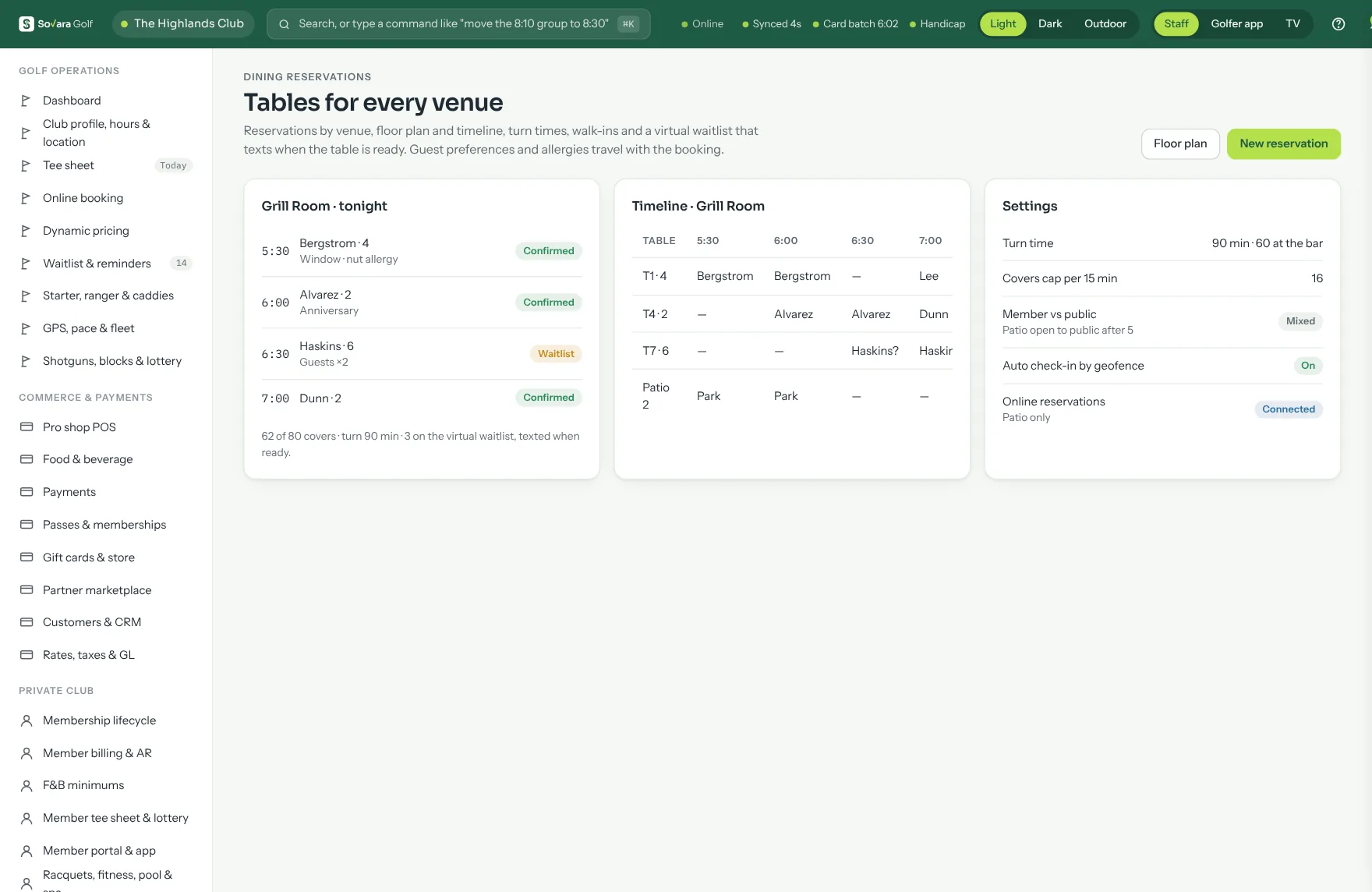Select the Bergstrom 5:30 reservation row

[422, 251]
